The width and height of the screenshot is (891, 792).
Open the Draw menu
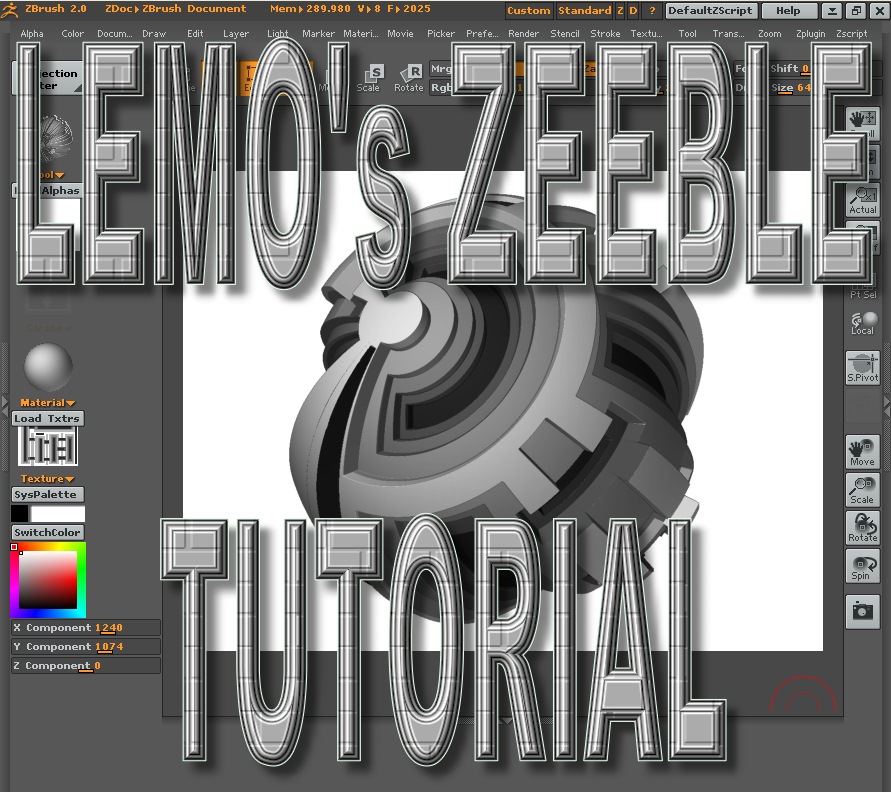coord(154,34)
